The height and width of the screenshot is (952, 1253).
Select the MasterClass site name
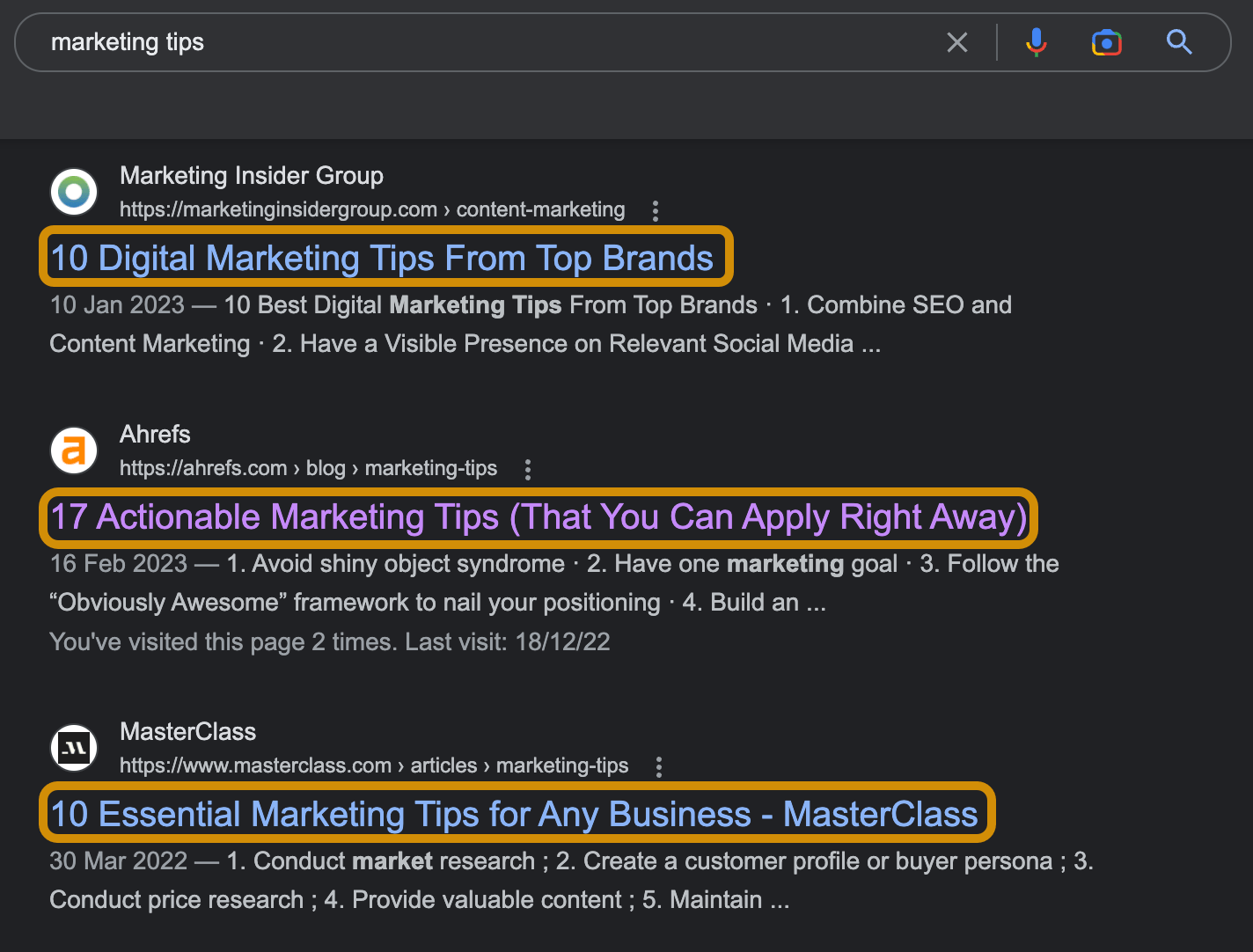pyautogui.click(x=187, y=731)
